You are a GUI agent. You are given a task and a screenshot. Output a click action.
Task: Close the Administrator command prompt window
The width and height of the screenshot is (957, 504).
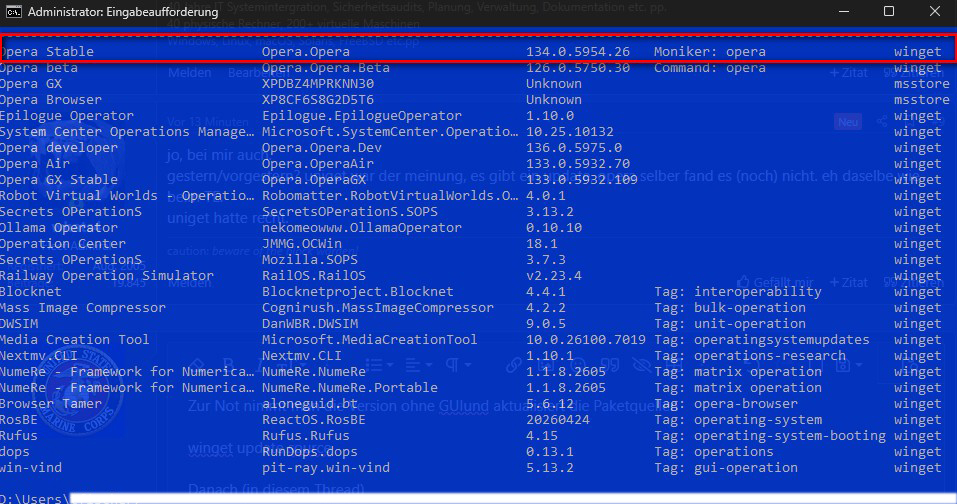pyautogui.click(x=934, y=12)
